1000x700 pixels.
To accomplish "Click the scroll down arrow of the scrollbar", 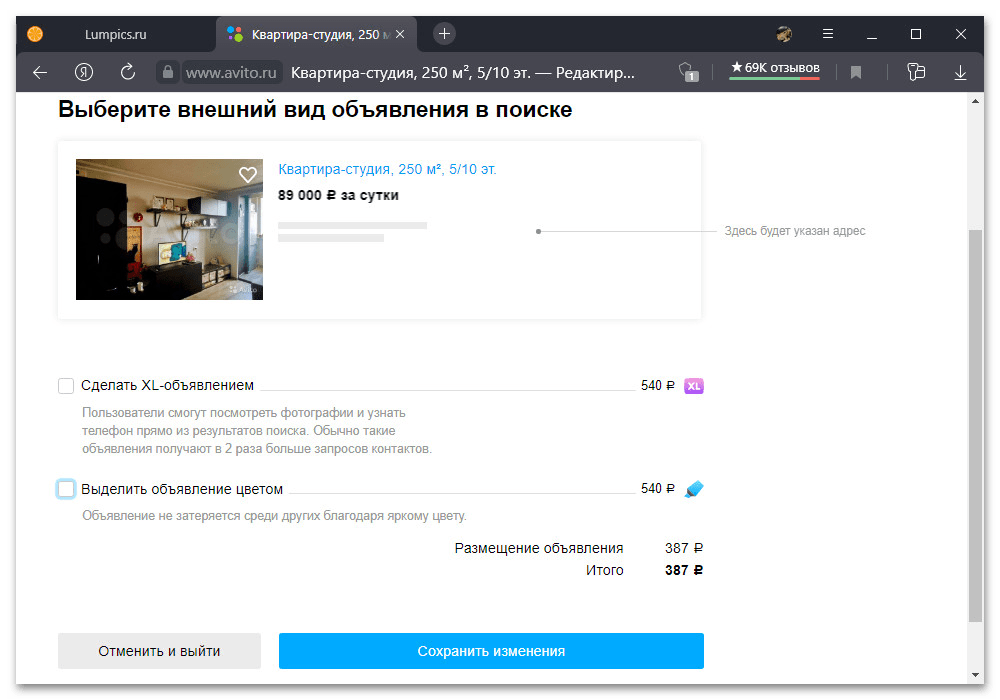I will coord(975,674).
